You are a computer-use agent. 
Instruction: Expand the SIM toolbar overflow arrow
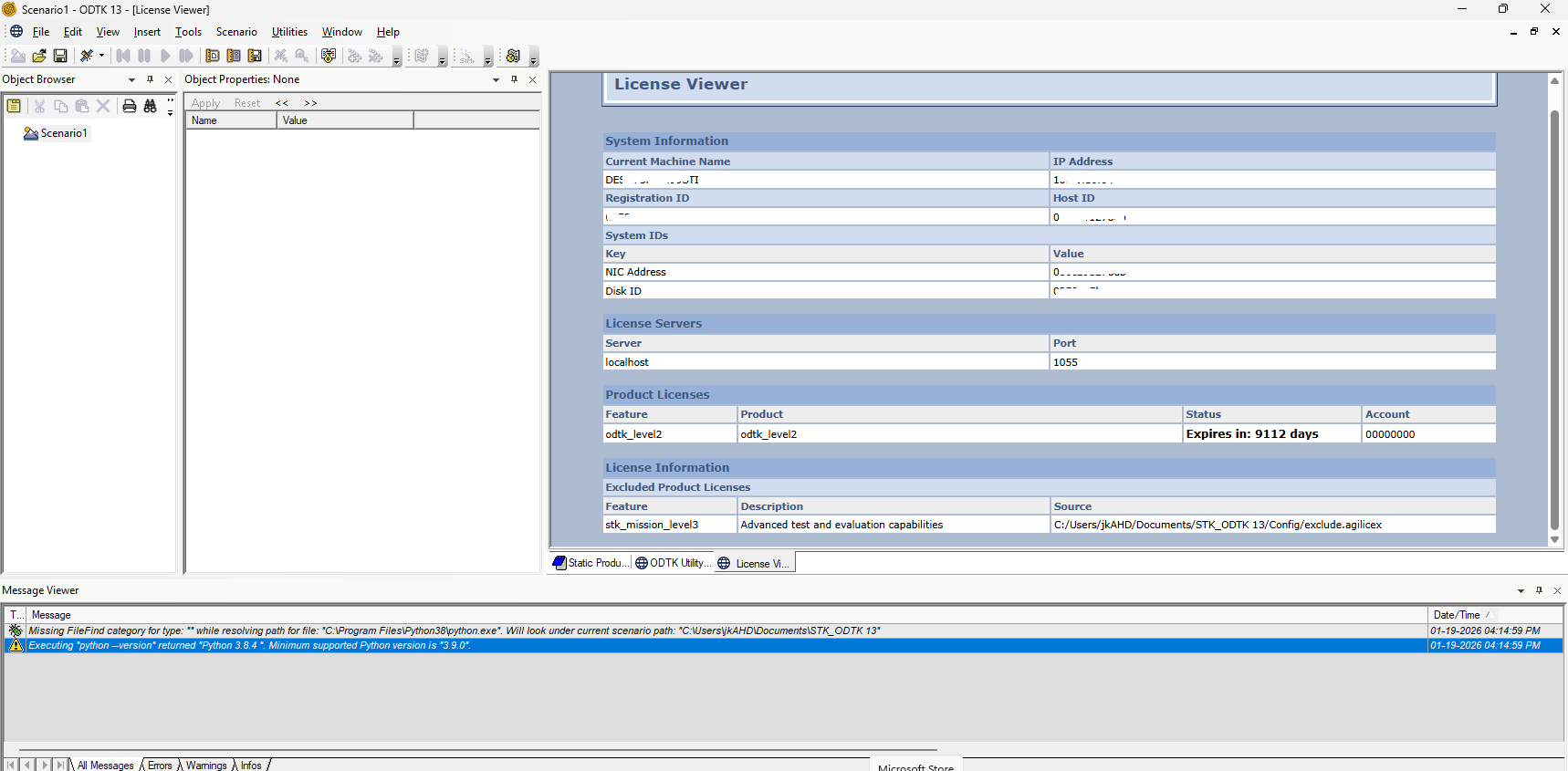(x=488, y=57)
